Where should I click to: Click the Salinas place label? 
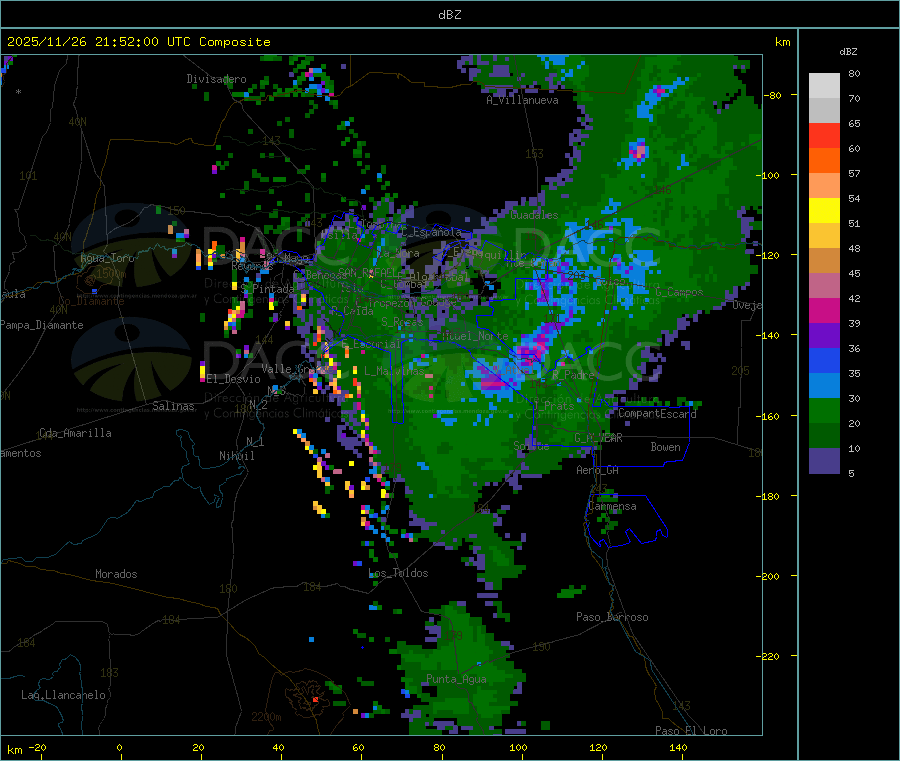[173, 406]
